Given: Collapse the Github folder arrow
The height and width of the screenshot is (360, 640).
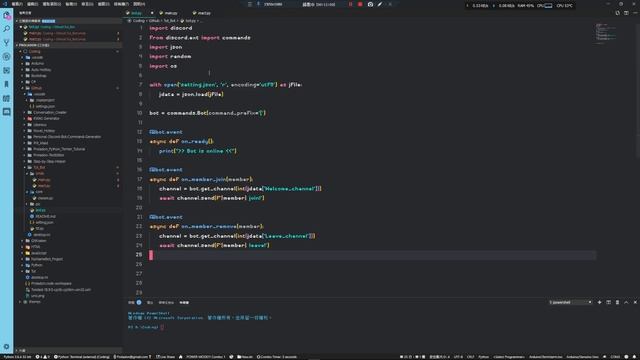Looking at the screenshot, I should 22,88.
